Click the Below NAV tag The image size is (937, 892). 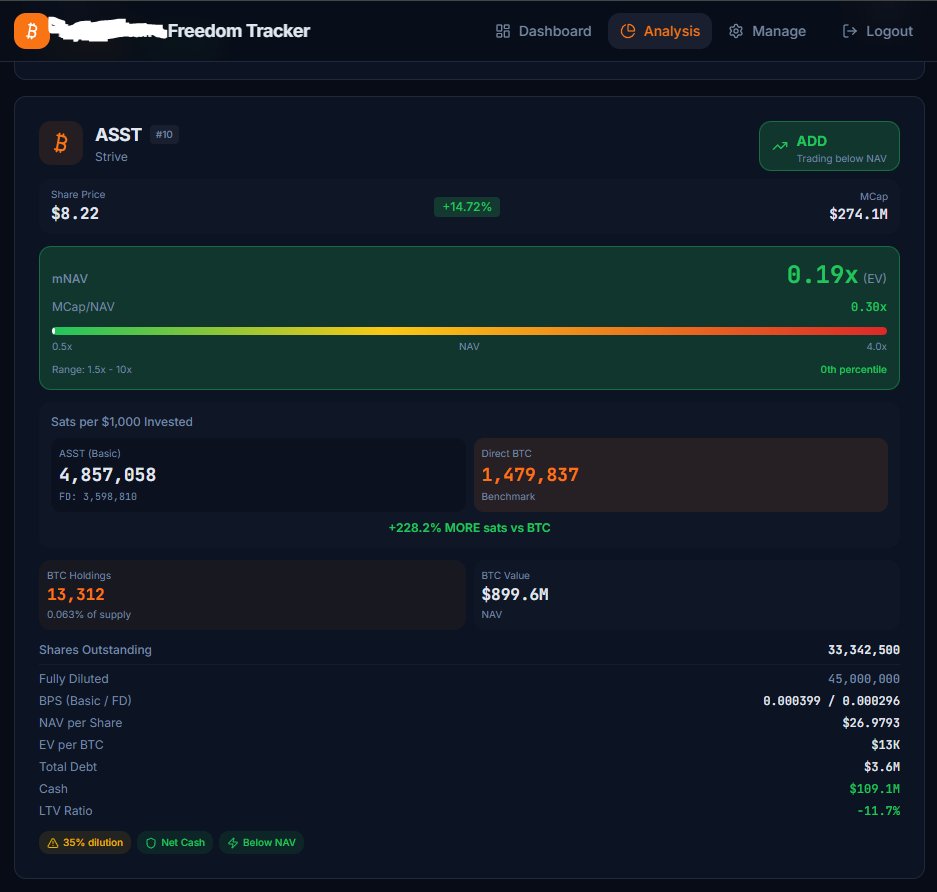[261, 842]
